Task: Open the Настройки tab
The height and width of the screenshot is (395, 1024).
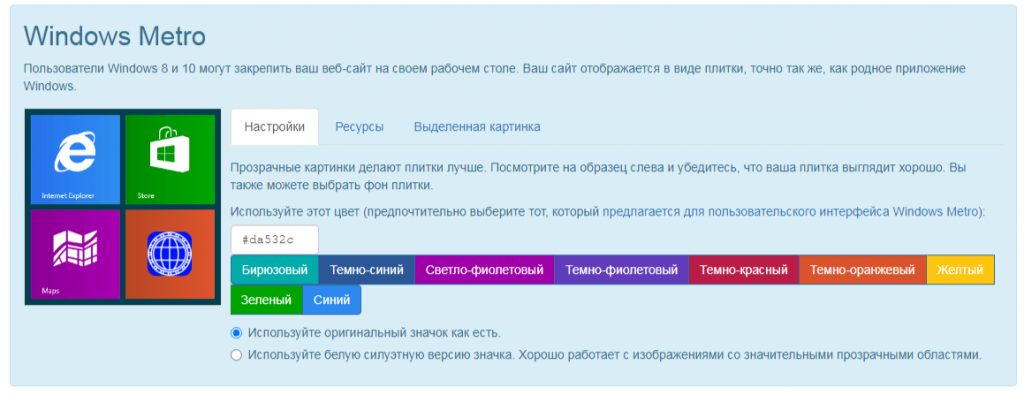Action: 274,127
